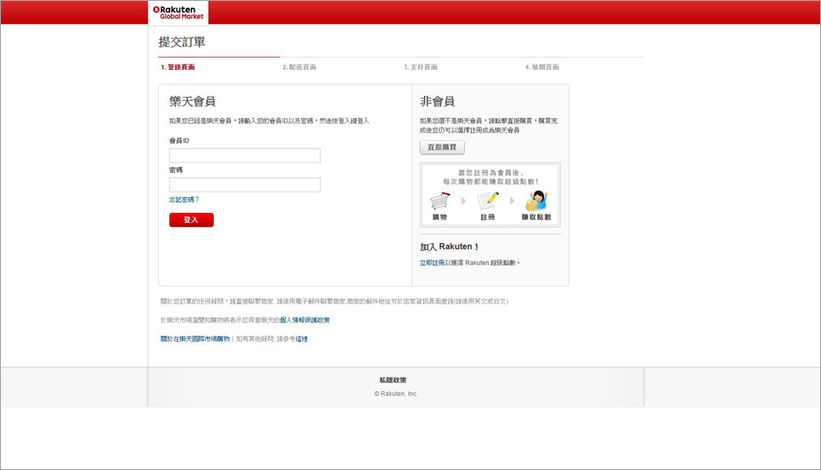This screenshot has height=470, width=821.
Task: Open the 關於在樂天國際市場購物 link
Action: pyautogui.click(x=195, y=339)
